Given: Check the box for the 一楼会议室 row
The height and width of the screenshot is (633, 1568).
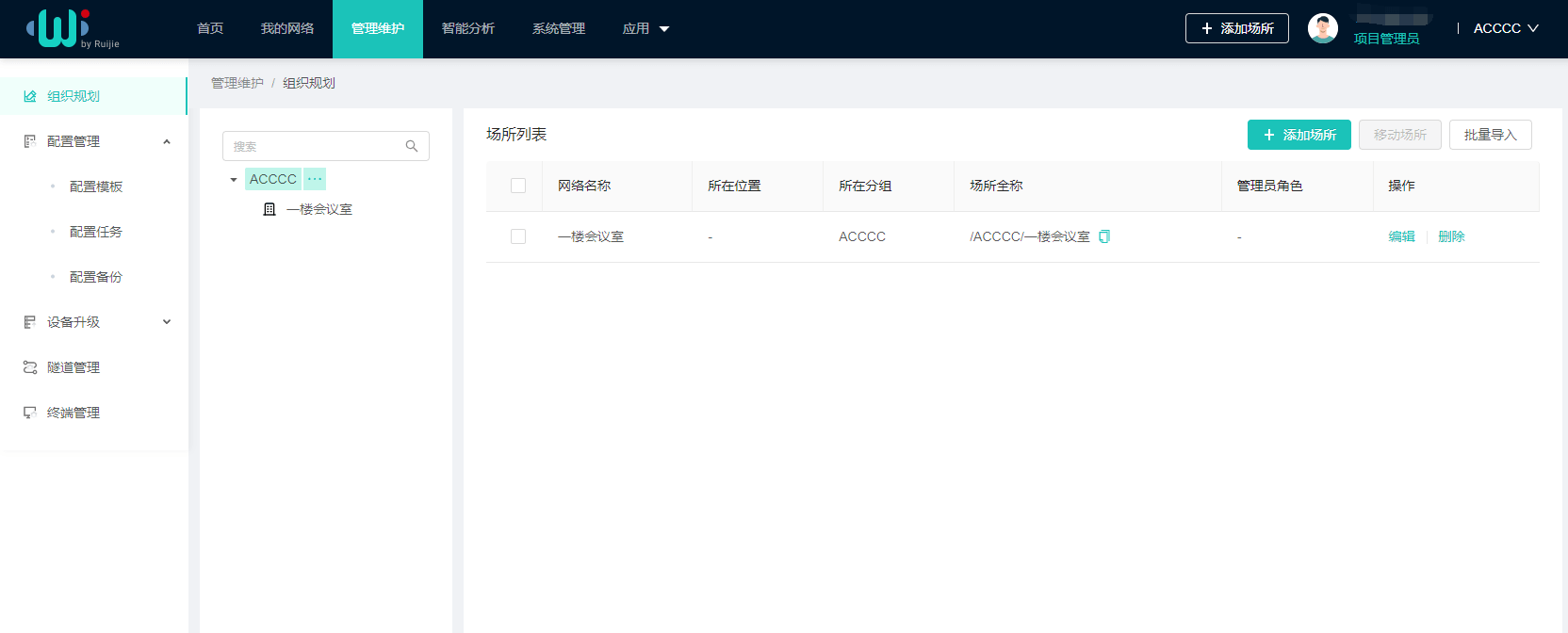Looking at the screenshot, I should pos(518,236).
